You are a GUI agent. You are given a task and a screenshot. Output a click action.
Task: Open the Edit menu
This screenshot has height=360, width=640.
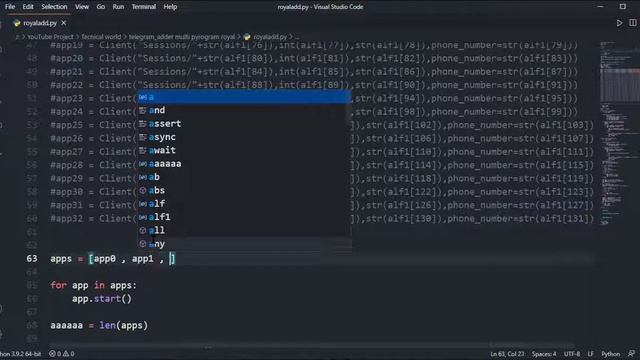28,7
